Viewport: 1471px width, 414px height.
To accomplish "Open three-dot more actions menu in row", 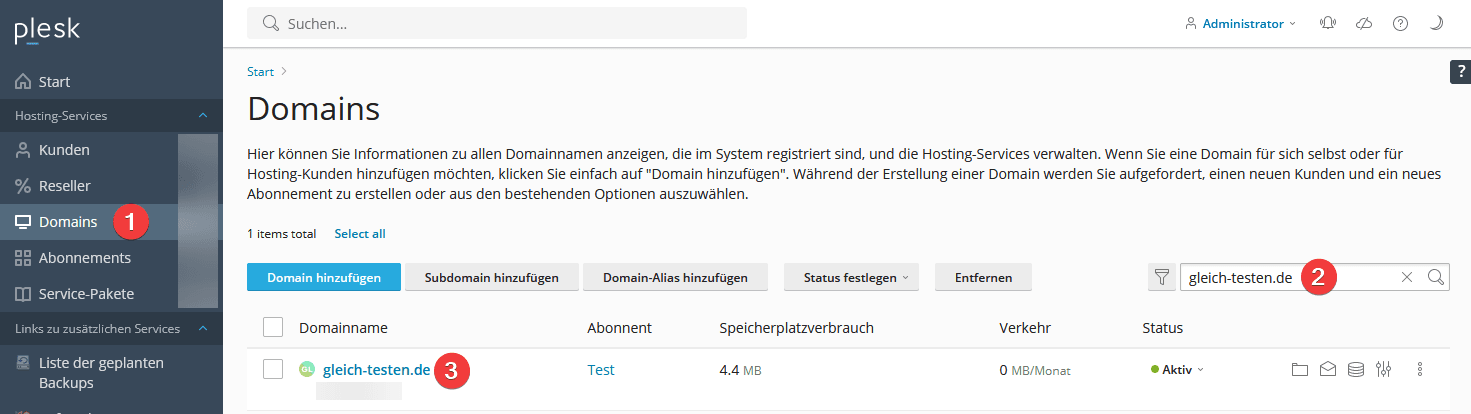I will click(x=1419, y=370).
